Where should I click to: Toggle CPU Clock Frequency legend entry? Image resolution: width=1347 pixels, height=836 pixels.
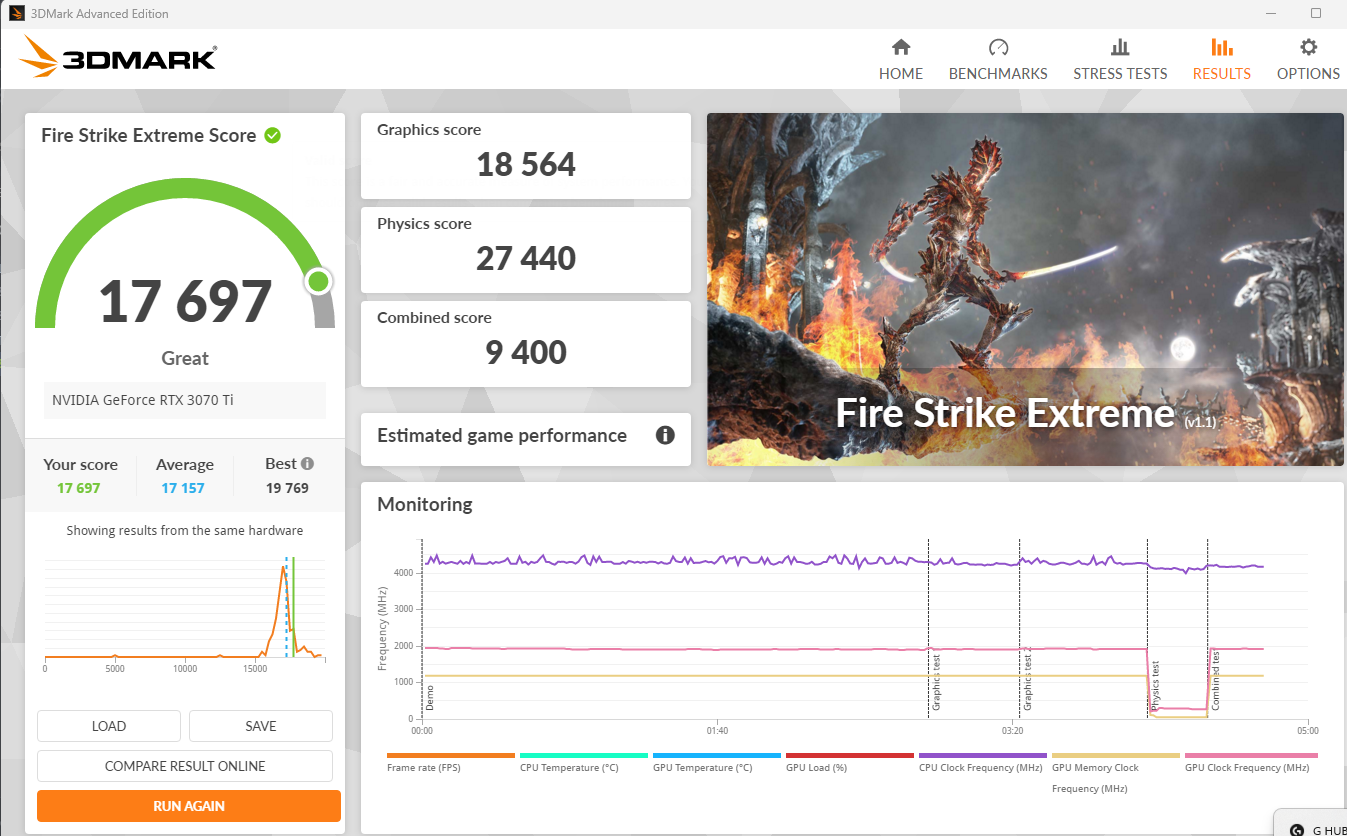(x=983, y=763)
